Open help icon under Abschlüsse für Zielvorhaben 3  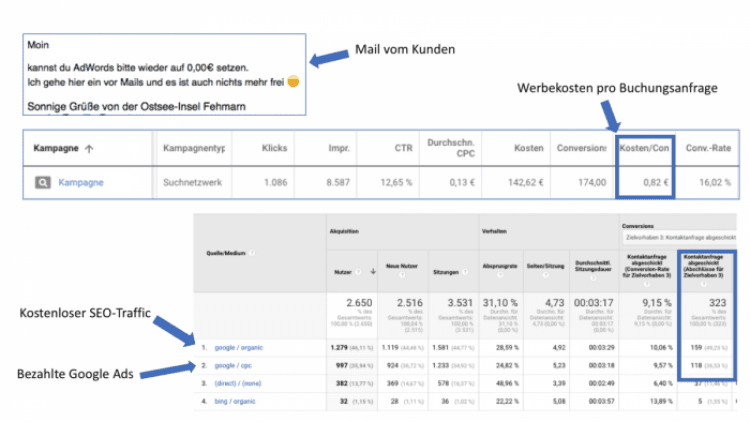(x=703, y=284)
